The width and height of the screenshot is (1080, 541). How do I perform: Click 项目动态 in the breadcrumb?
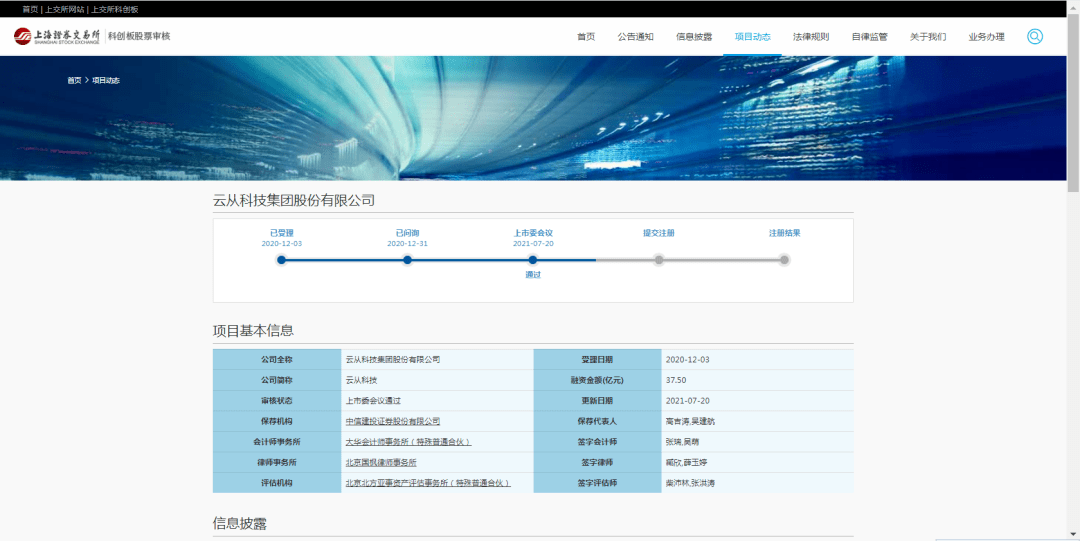106,81
